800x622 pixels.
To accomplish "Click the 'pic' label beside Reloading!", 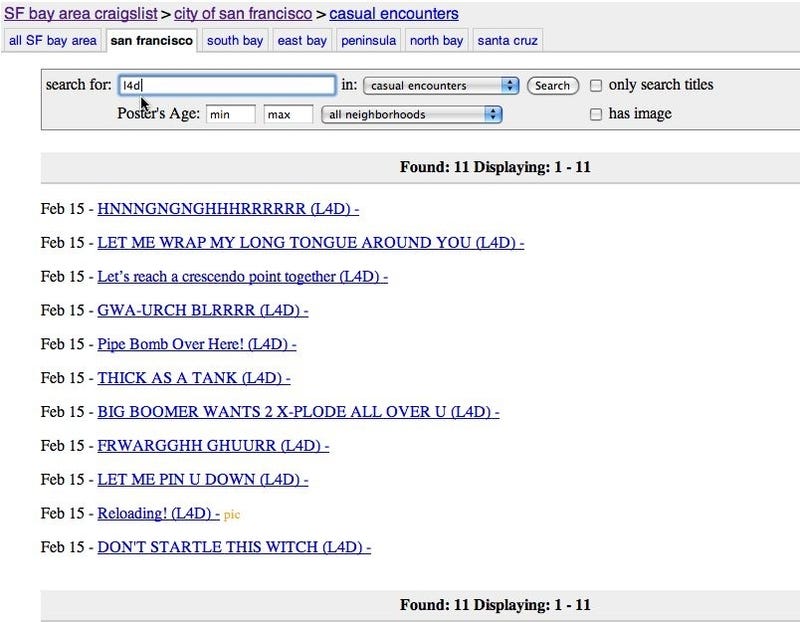I will [x=232, y=514].
